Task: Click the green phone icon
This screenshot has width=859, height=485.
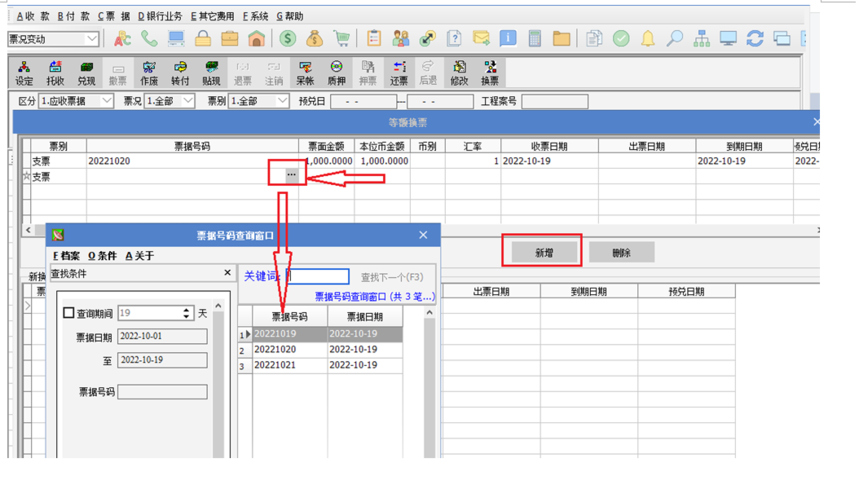Action: tap(149, 38)
